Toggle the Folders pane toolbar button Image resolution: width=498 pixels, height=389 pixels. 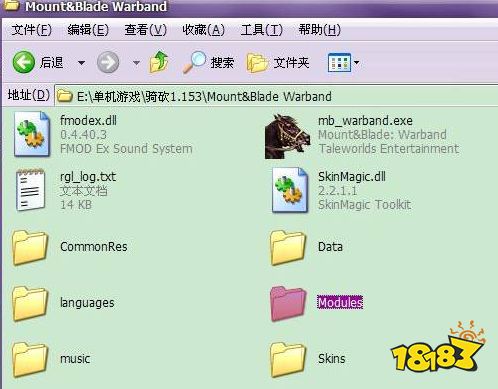tap(278, 63)
